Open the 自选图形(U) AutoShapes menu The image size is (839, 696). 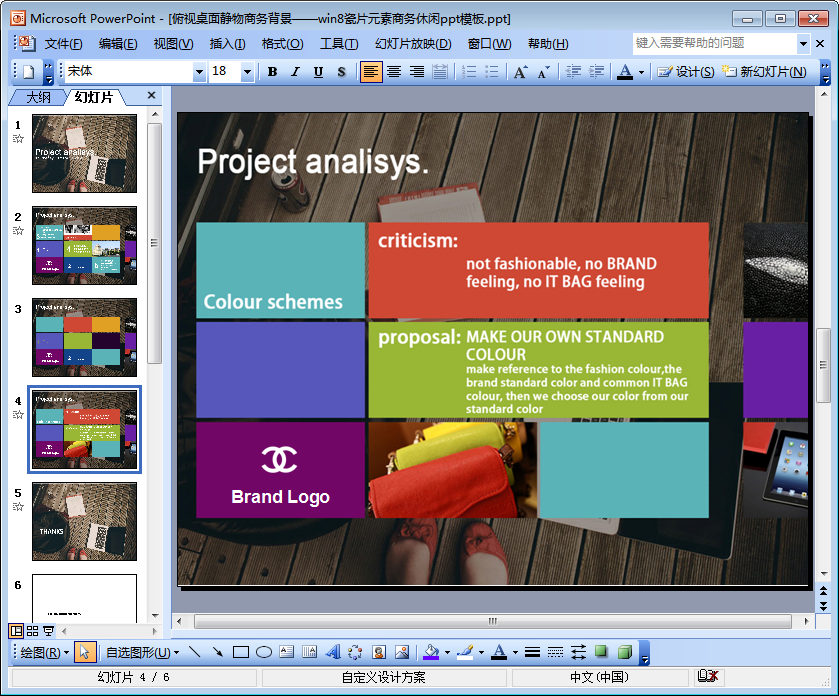point(142,653)
